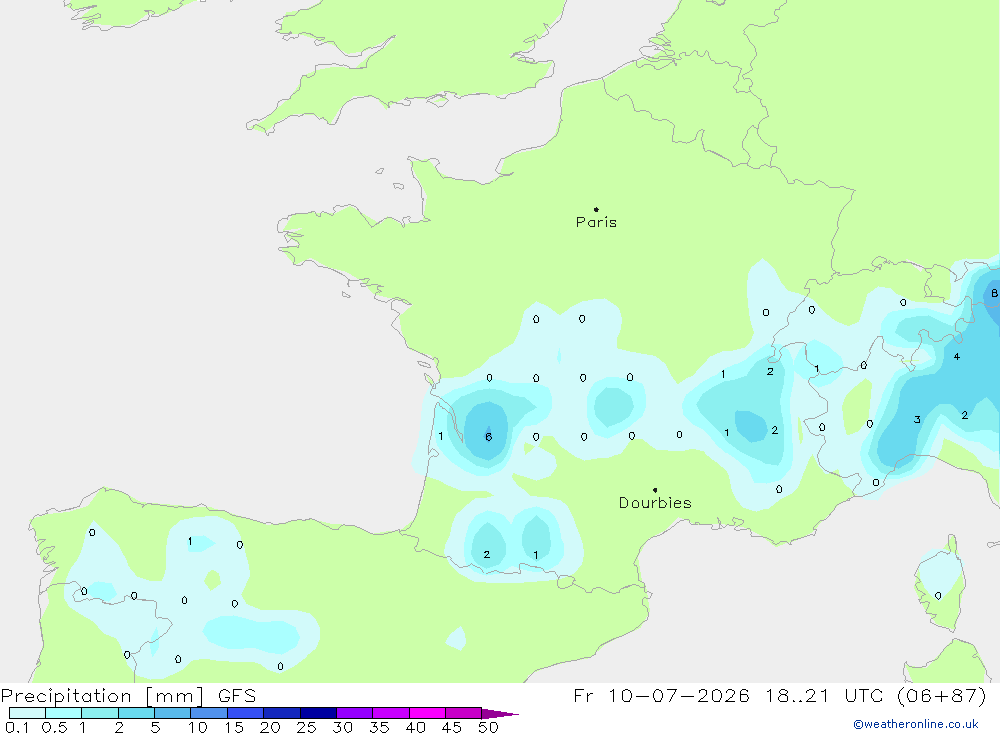Viewport: 1000px width, 733px height.
Task: Select the 5–10 mm legend swatch
Action: point(173,713)
